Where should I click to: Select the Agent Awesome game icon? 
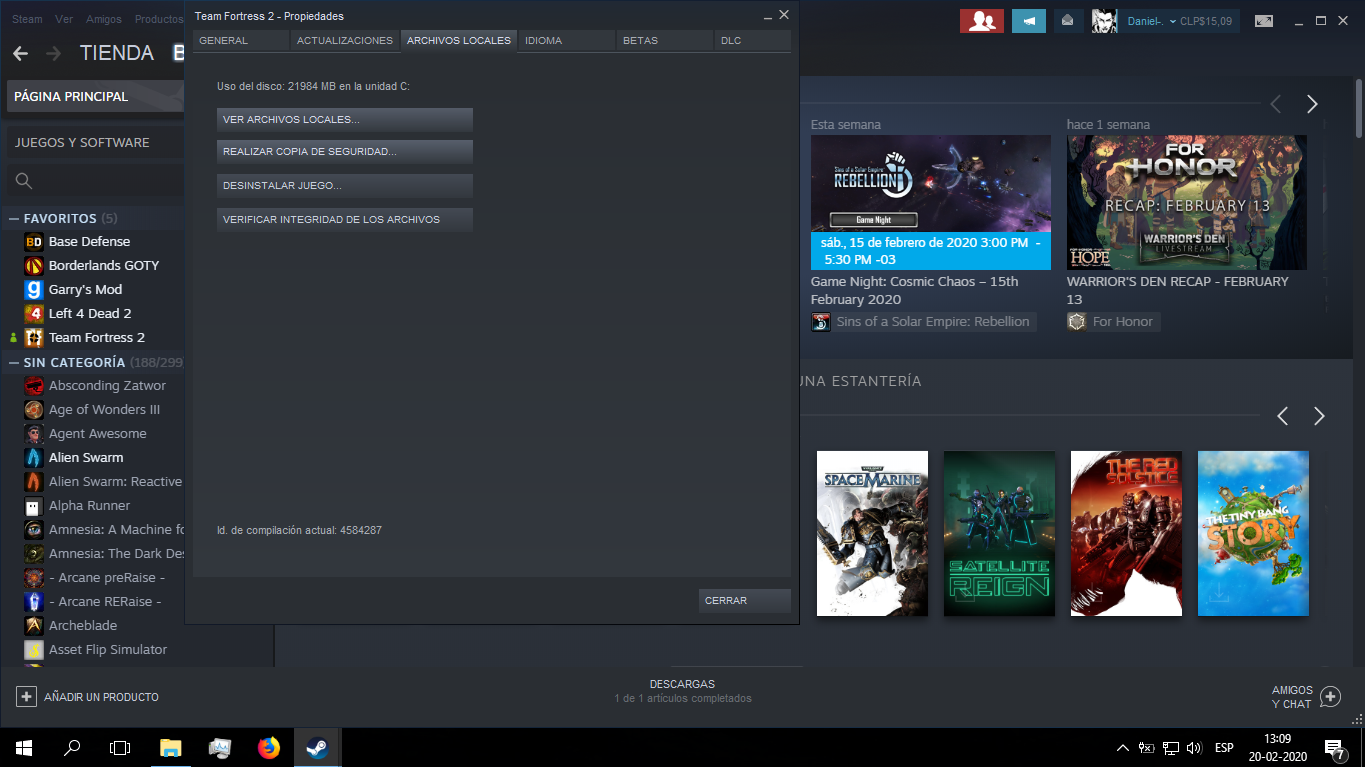pyautogui.click(x=34, y=433)
